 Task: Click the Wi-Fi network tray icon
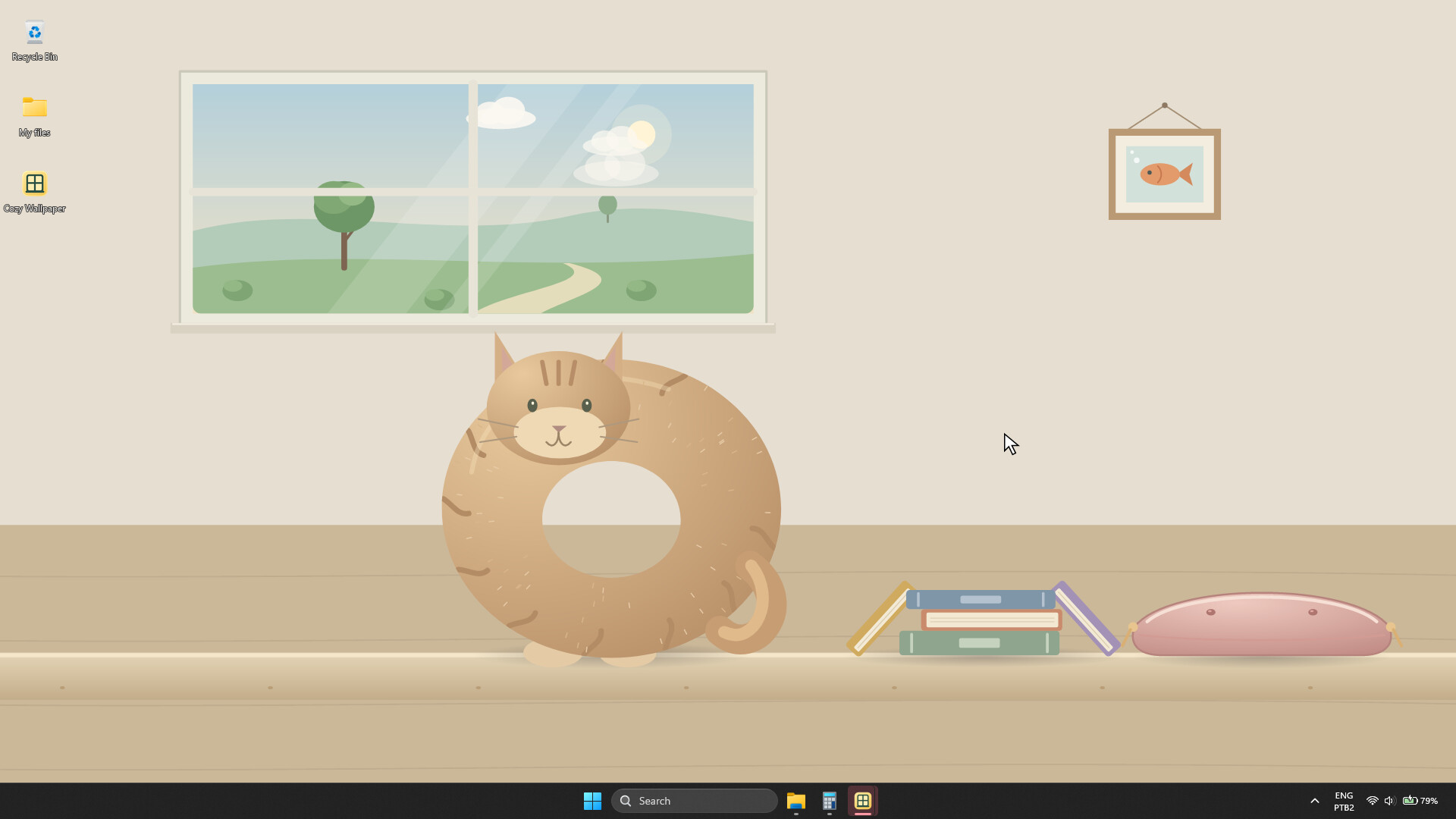pyautogui.click(x=1372, y=801)
